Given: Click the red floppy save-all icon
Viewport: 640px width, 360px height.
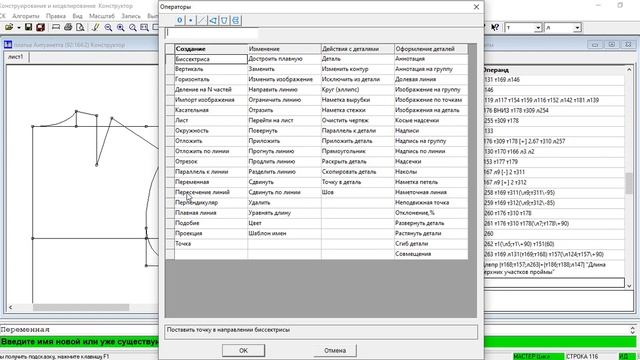Looking at the screenshot, I should (40, 27).
